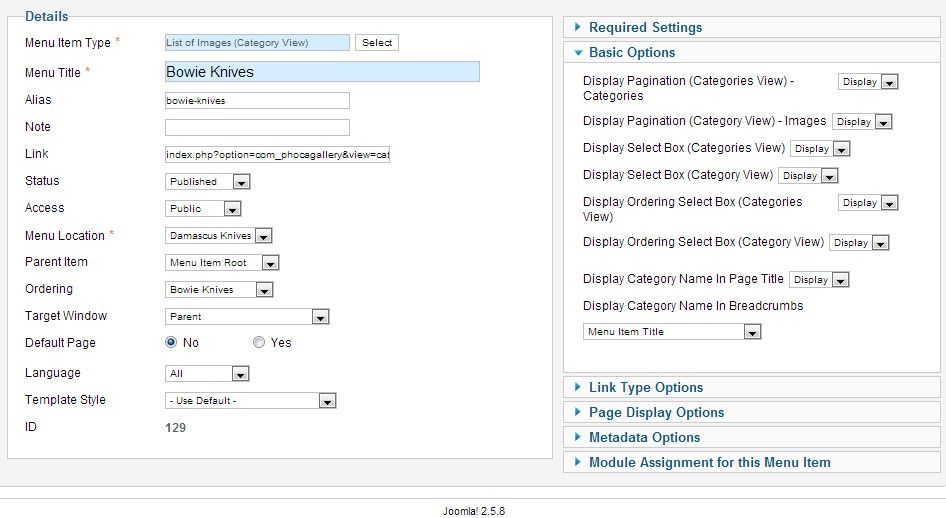Click the Menu Title text field
The image size is (946, 518).
pyautogui.click(x=321, y=72)
